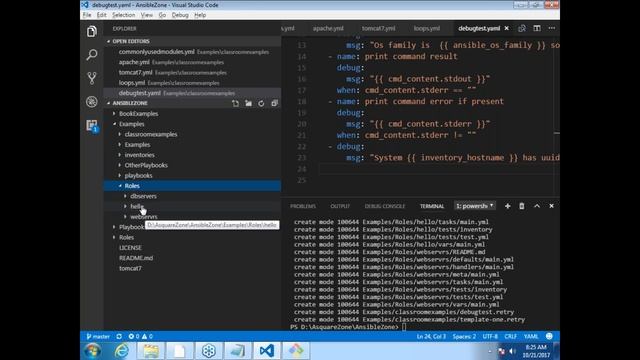Viewport: 640px width, 360px height.
Task: Click the Ln 24, Col 3 indicator
Action: point(431,336)
